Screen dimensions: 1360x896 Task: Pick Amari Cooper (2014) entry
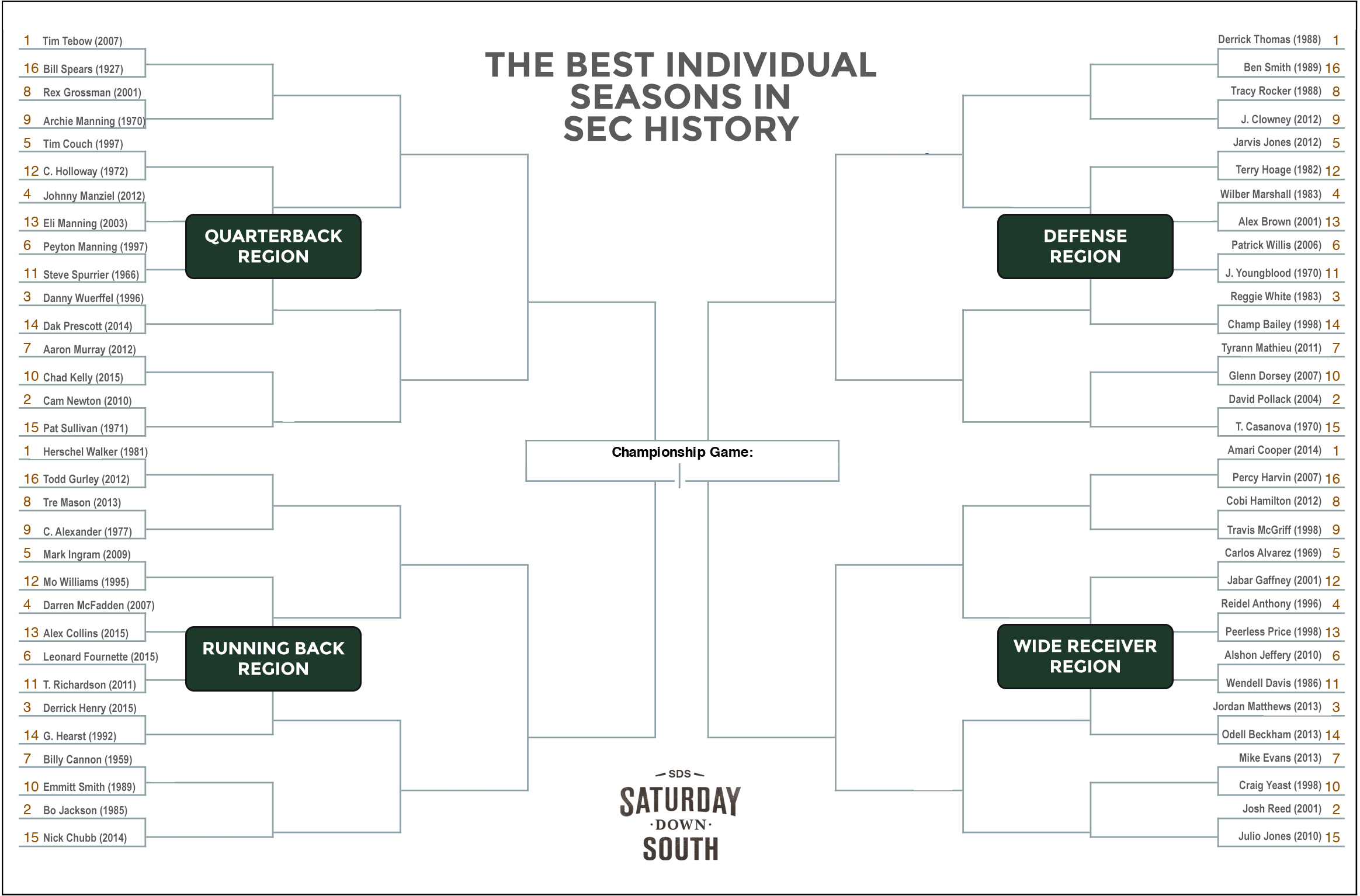[x=1274, y=450]
